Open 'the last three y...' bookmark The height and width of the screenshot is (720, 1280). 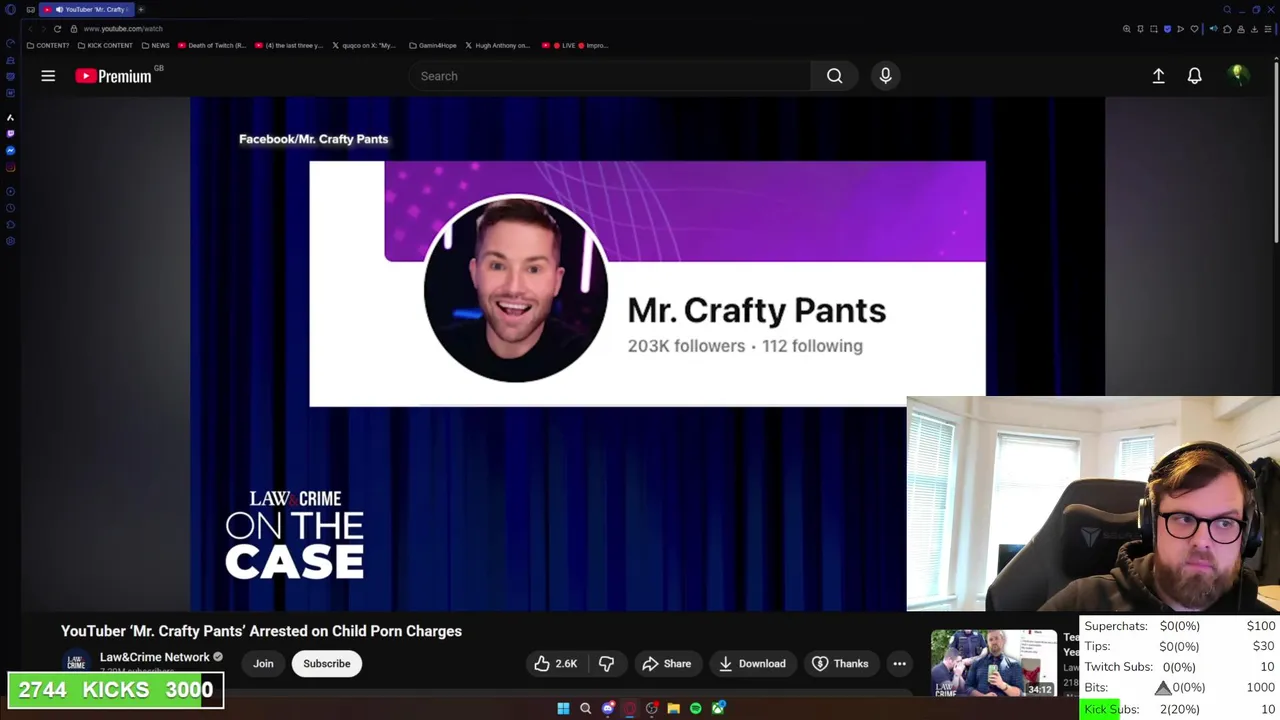[x=289, y=45]
